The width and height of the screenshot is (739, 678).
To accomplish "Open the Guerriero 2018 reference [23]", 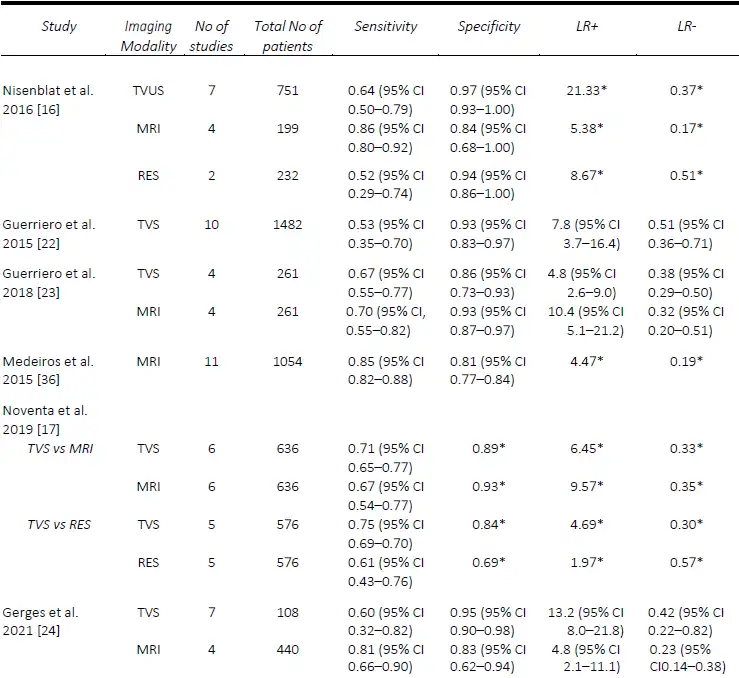I will click(x=48, y=293).
